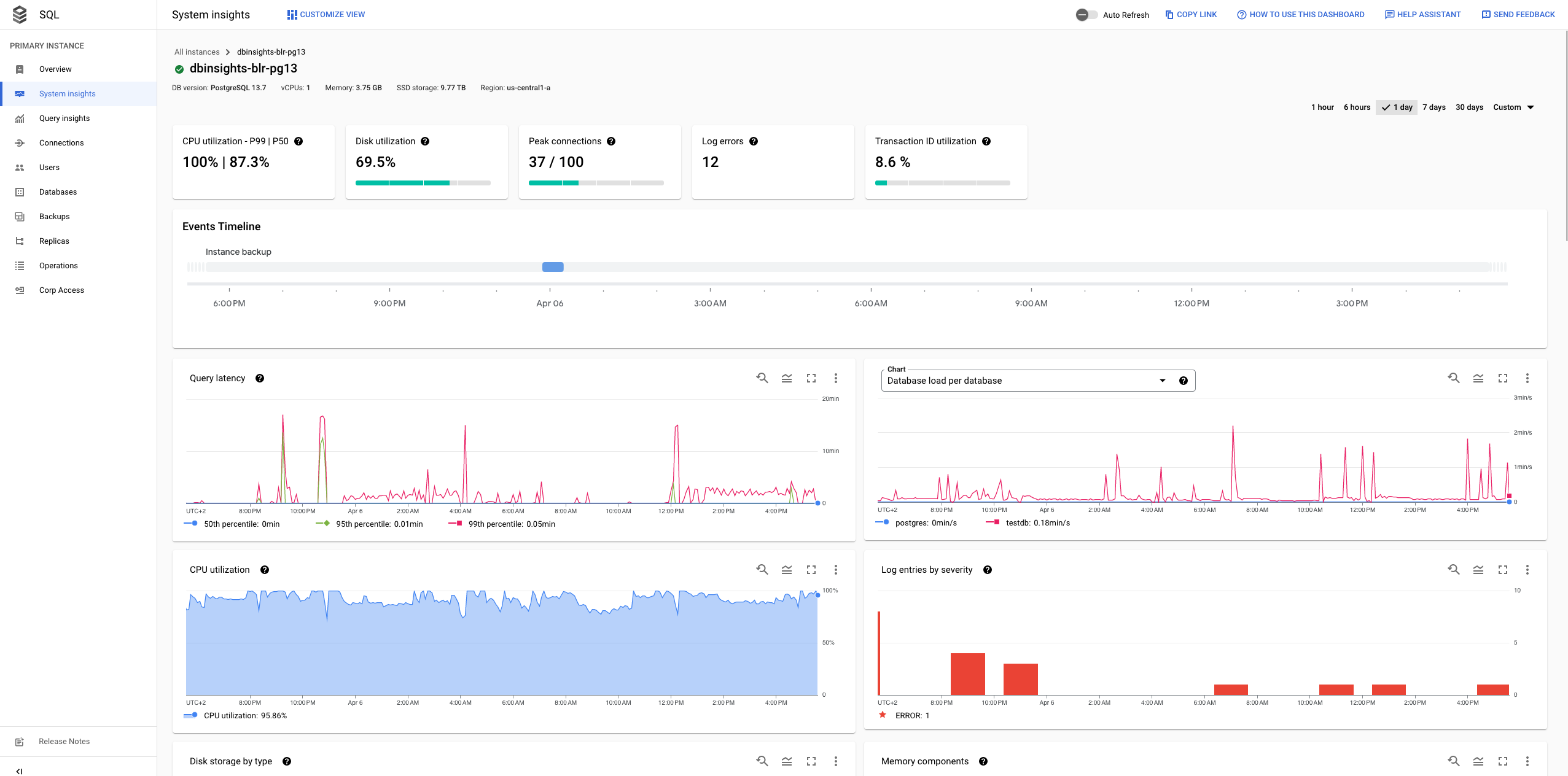Open the Connections panel
Image resolution: width=1568 pixels, height=776 pixels.
click(61, 142)
